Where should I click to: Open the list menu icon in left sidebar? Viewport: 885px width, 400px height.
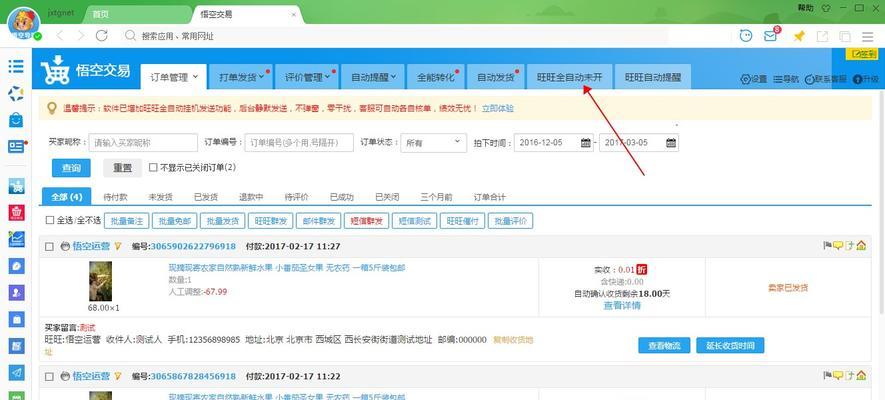pyautogui.click(x=16, y=66)
